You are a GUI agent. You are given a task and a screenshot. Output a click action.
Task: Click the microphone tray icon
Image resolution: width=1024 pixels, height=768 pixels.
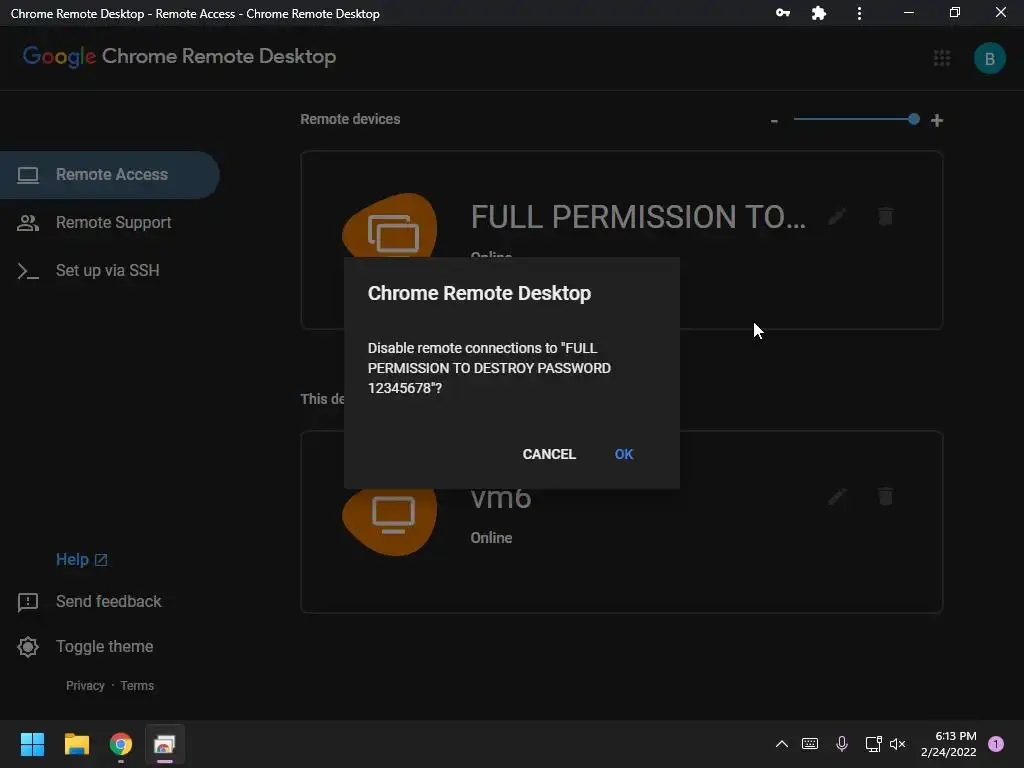pyautogui.click(x=842, y=744)
